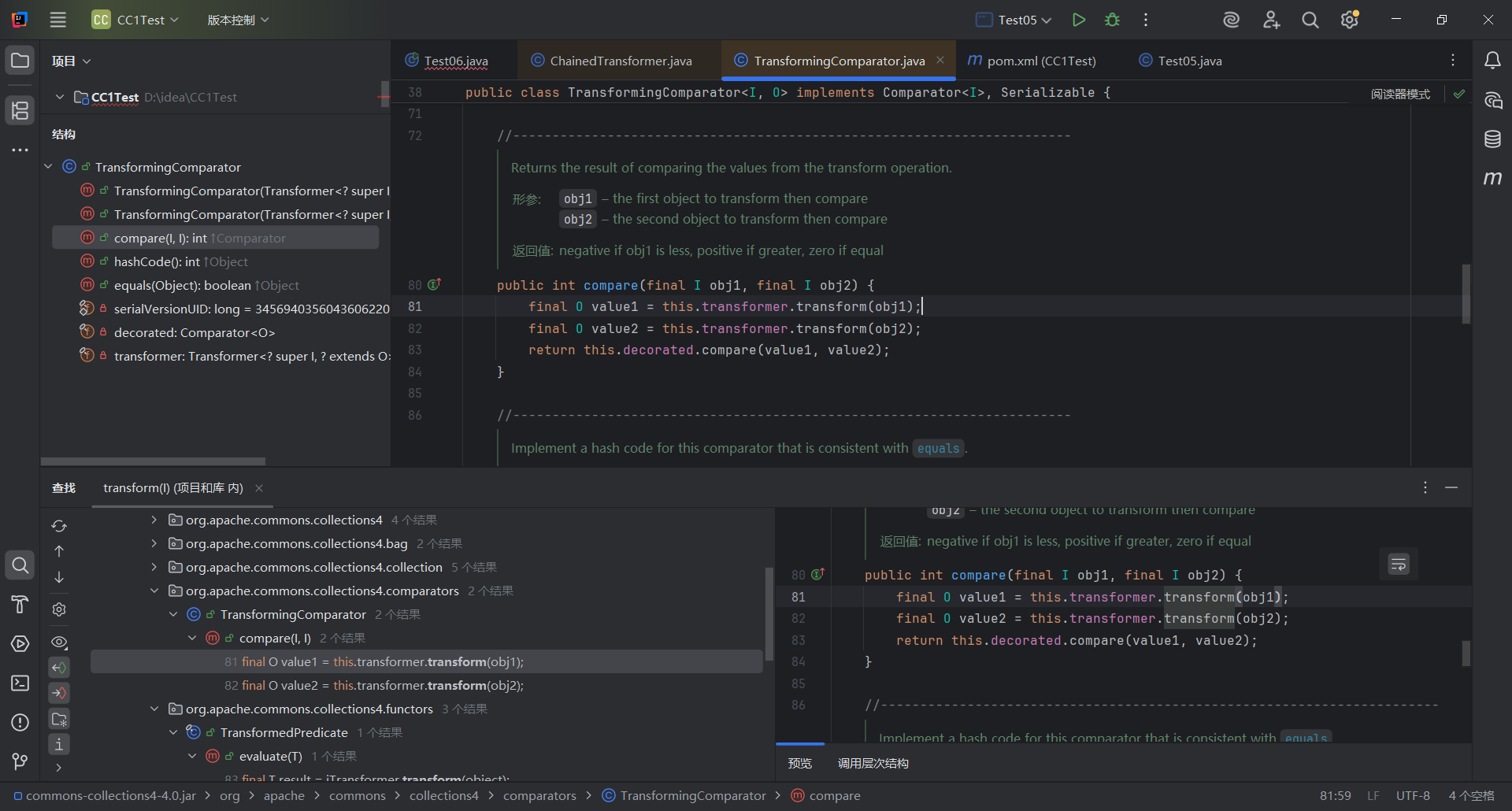The height and width of the screenshot is (811, 1512).
Task: Open the AI chat panel on the right sidebar
Action: [x=1492, y=100]
